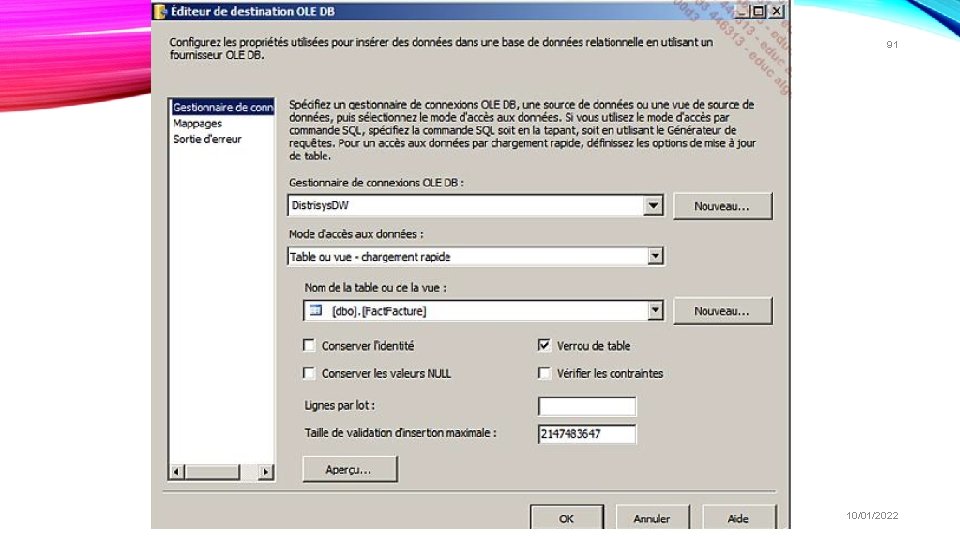960x540 pixels.
Task: Click the table icon beside [dbo].[FactFacture]
Action: (x=316, y=310)
